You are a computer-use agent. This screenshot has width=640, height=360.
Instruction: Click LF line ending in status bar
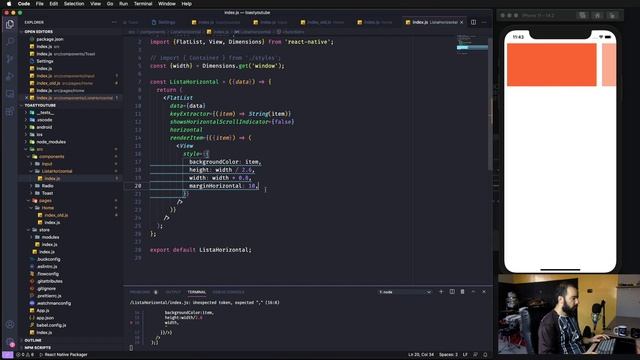pos(465,355)
